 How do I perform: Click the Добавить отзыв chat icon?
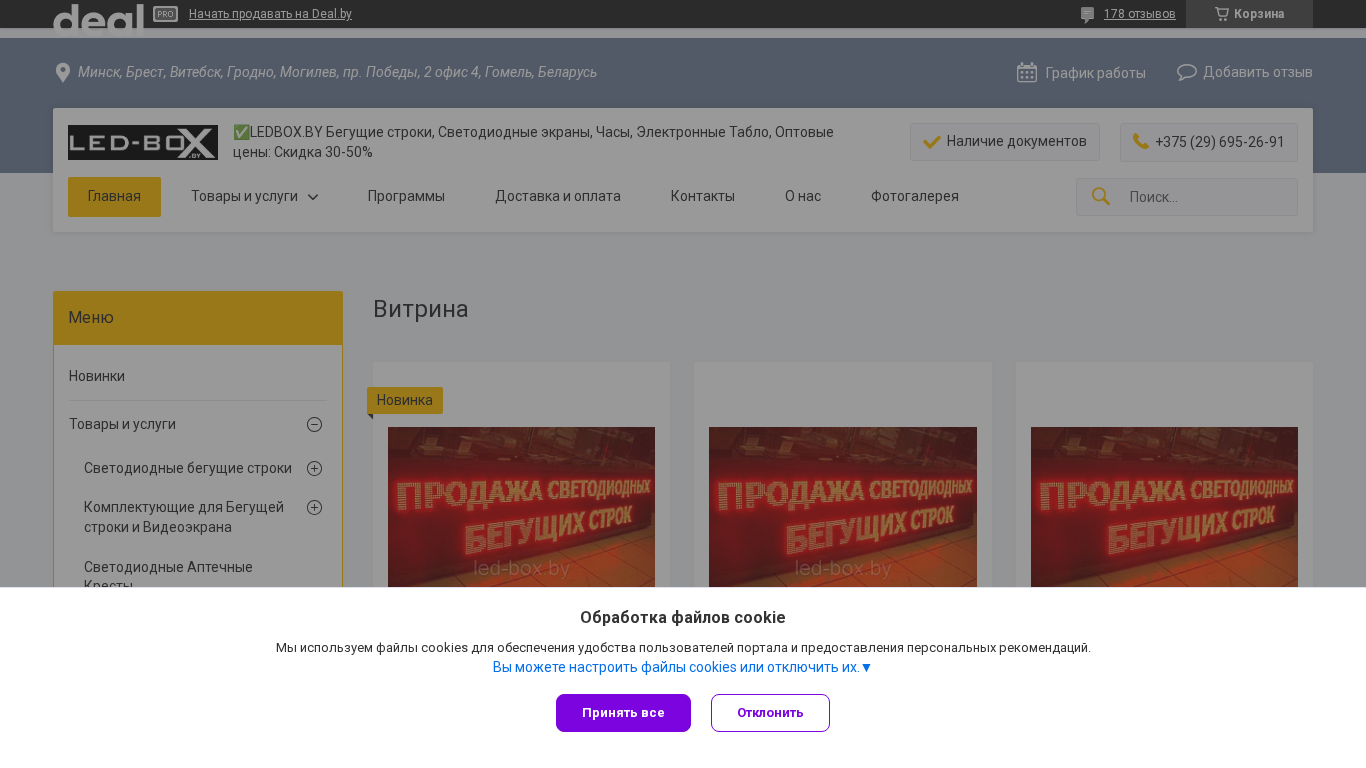pos(1187,72)
